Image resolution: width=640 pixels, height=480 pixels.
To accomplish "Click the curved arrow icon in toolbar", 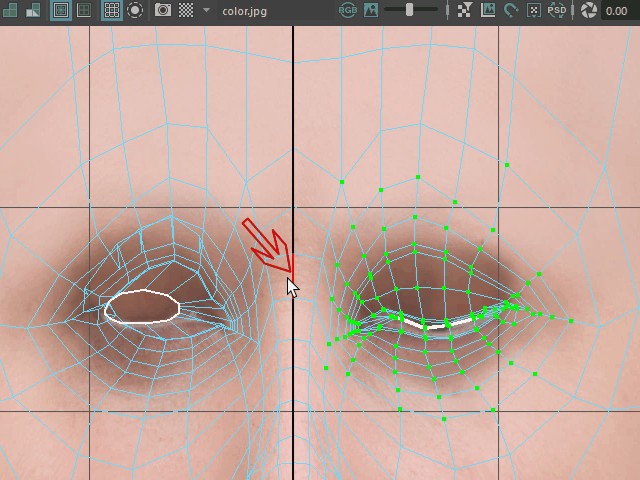I will (x=511, y=11).
